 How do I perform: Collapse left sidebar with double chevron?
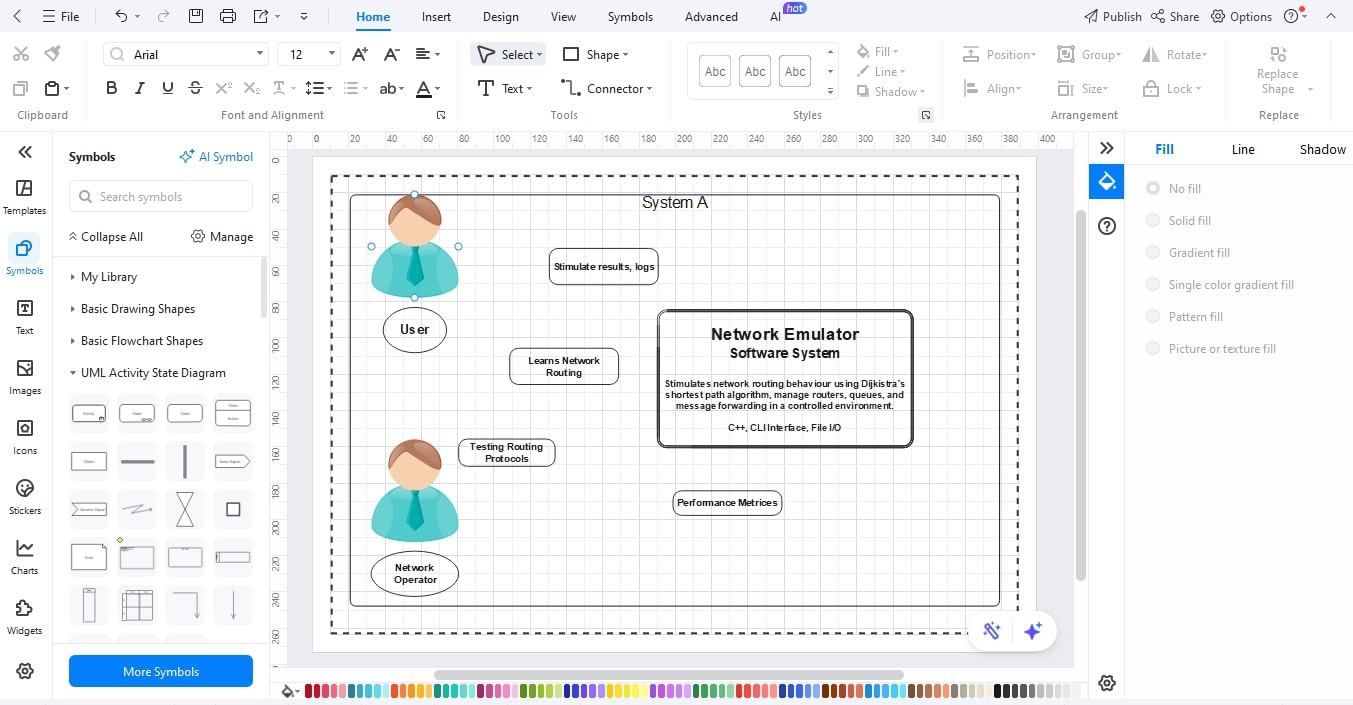tap(25, 152)
